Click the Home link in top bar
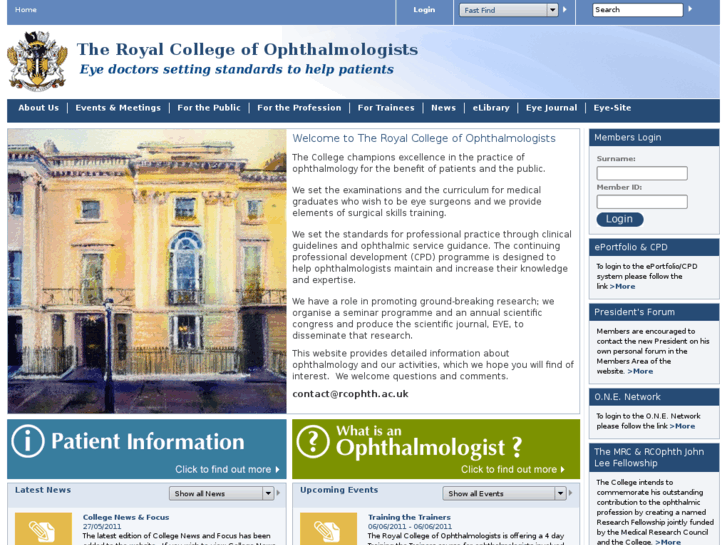Screen dimensions: 727x545 [x=26, y=9]
